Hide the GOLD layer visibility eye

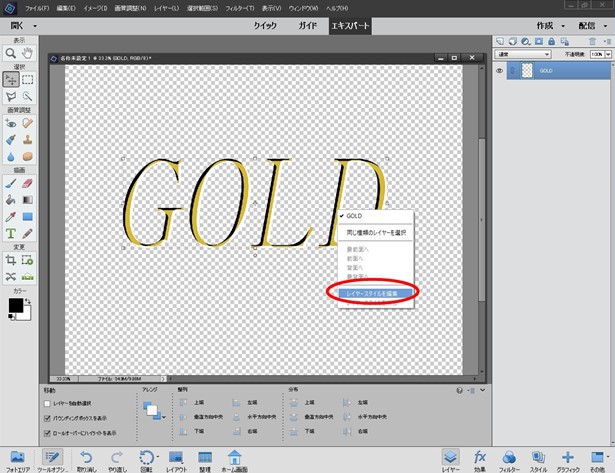click(x=499, y=71)
